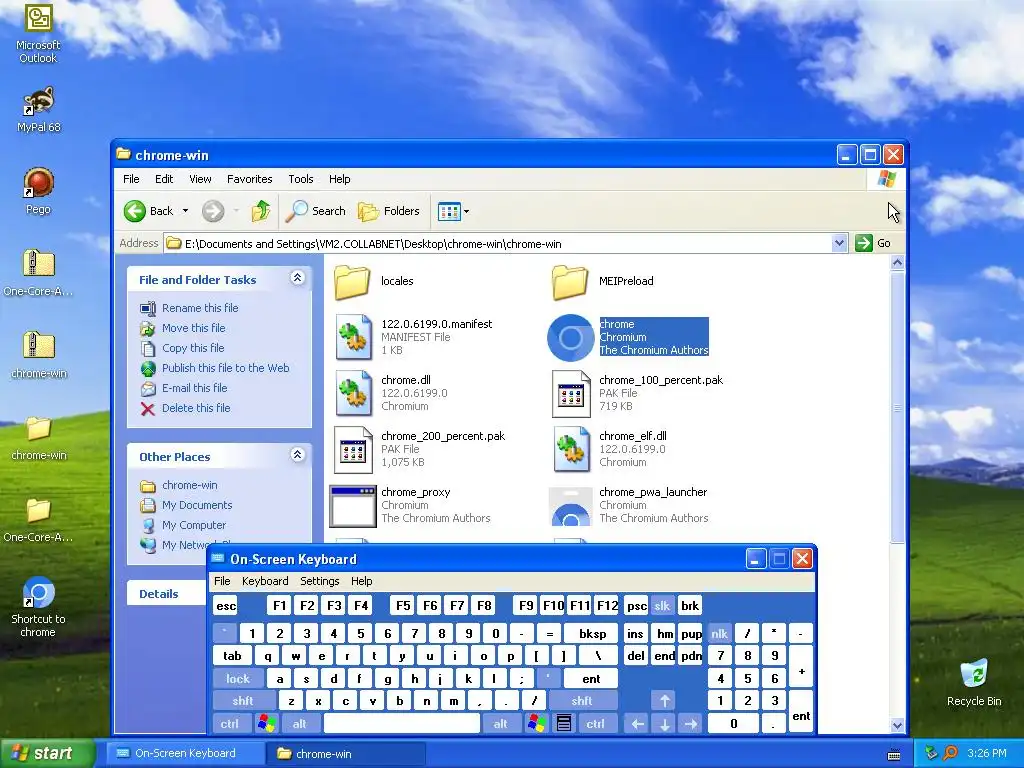Select chrome_200_percent.pak file
Image resolution: width=1024 pixels, height=768 pixels.
419,449
